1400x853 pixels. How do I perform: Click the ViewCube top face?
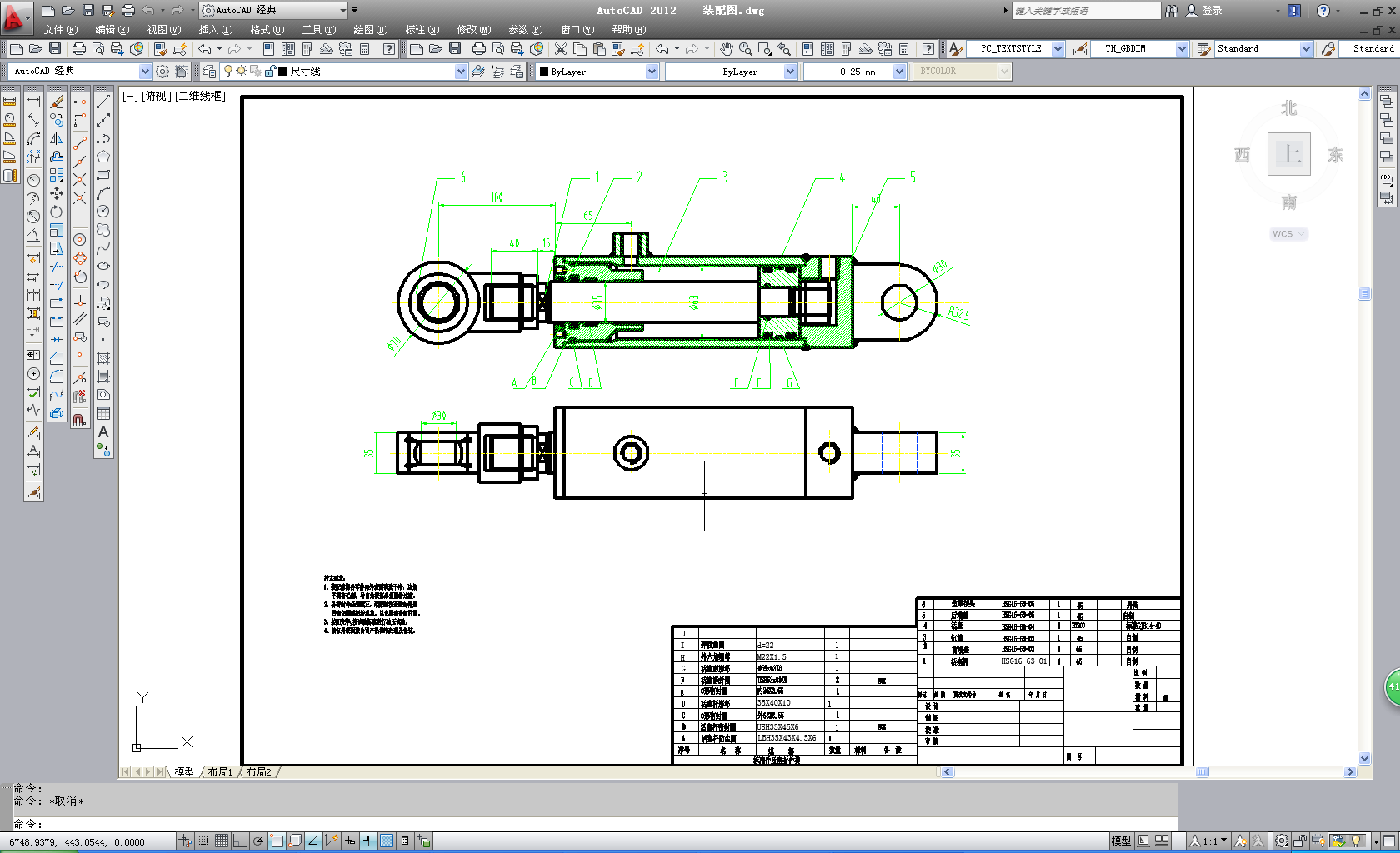tap(1288, 154)
